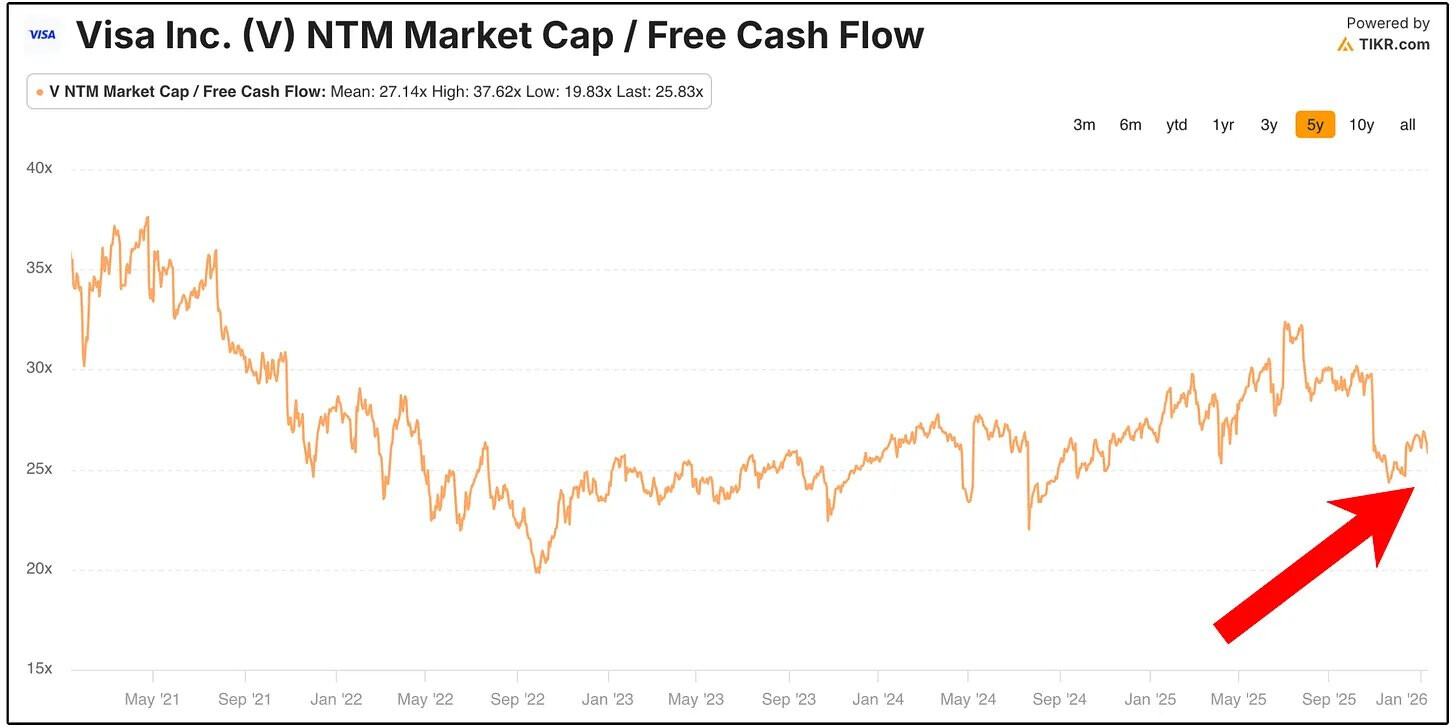This screenshot has width=1456, height=727.
Task: Click the Sep '22 x-axis label
Action: click(516, 700)
